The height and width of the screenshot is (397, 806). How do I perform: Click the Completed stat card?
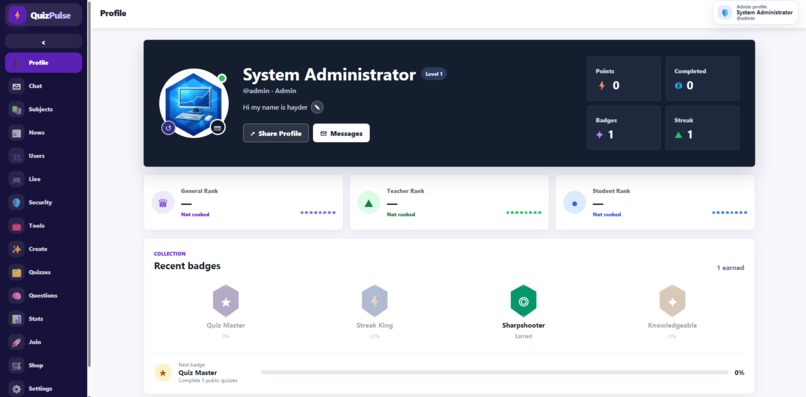703,79
